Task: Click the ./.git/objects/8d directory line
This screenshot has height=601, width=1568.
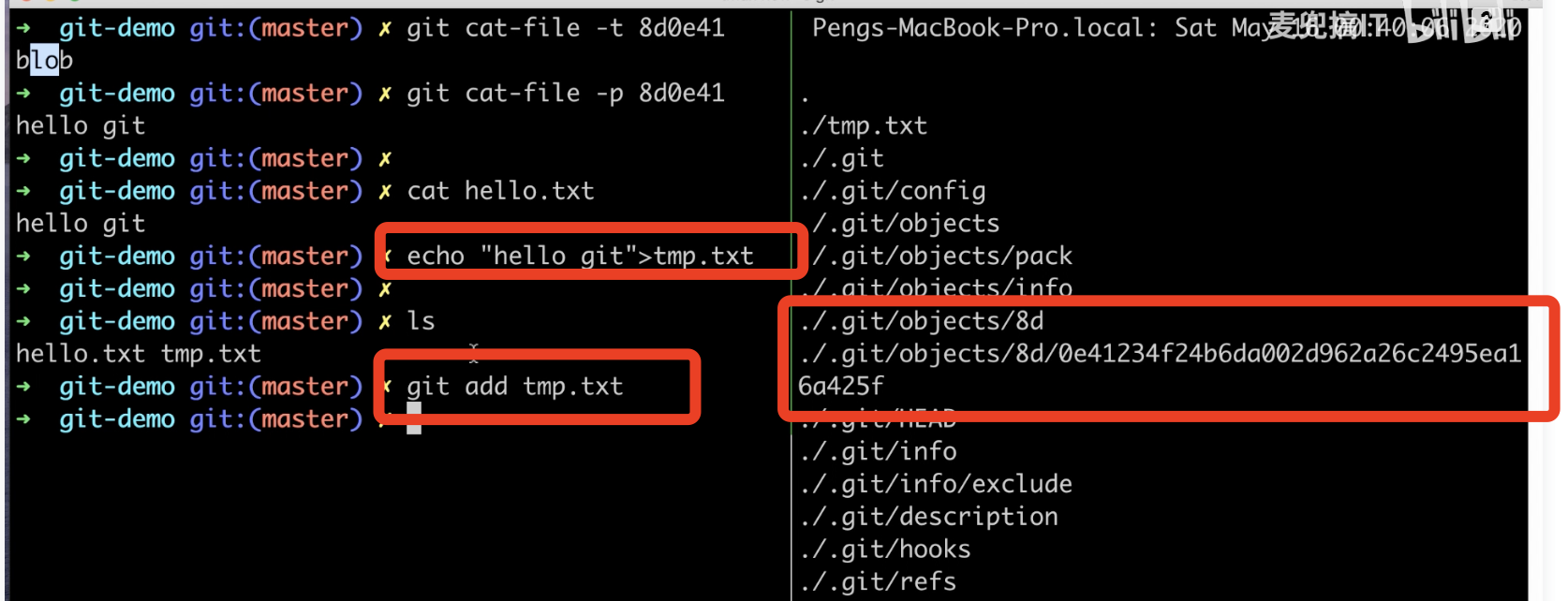Action: click(x=922, y=321)
